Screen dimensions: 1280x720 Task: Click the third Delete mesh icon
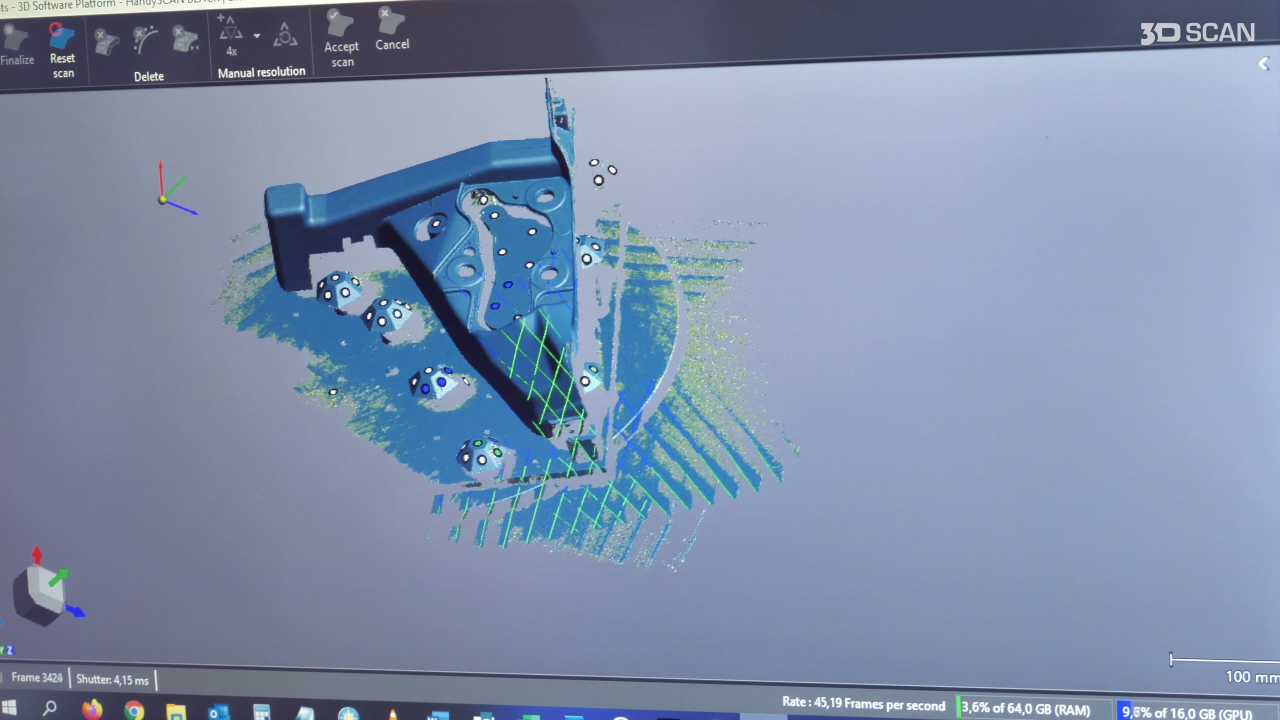coord(185,40)
